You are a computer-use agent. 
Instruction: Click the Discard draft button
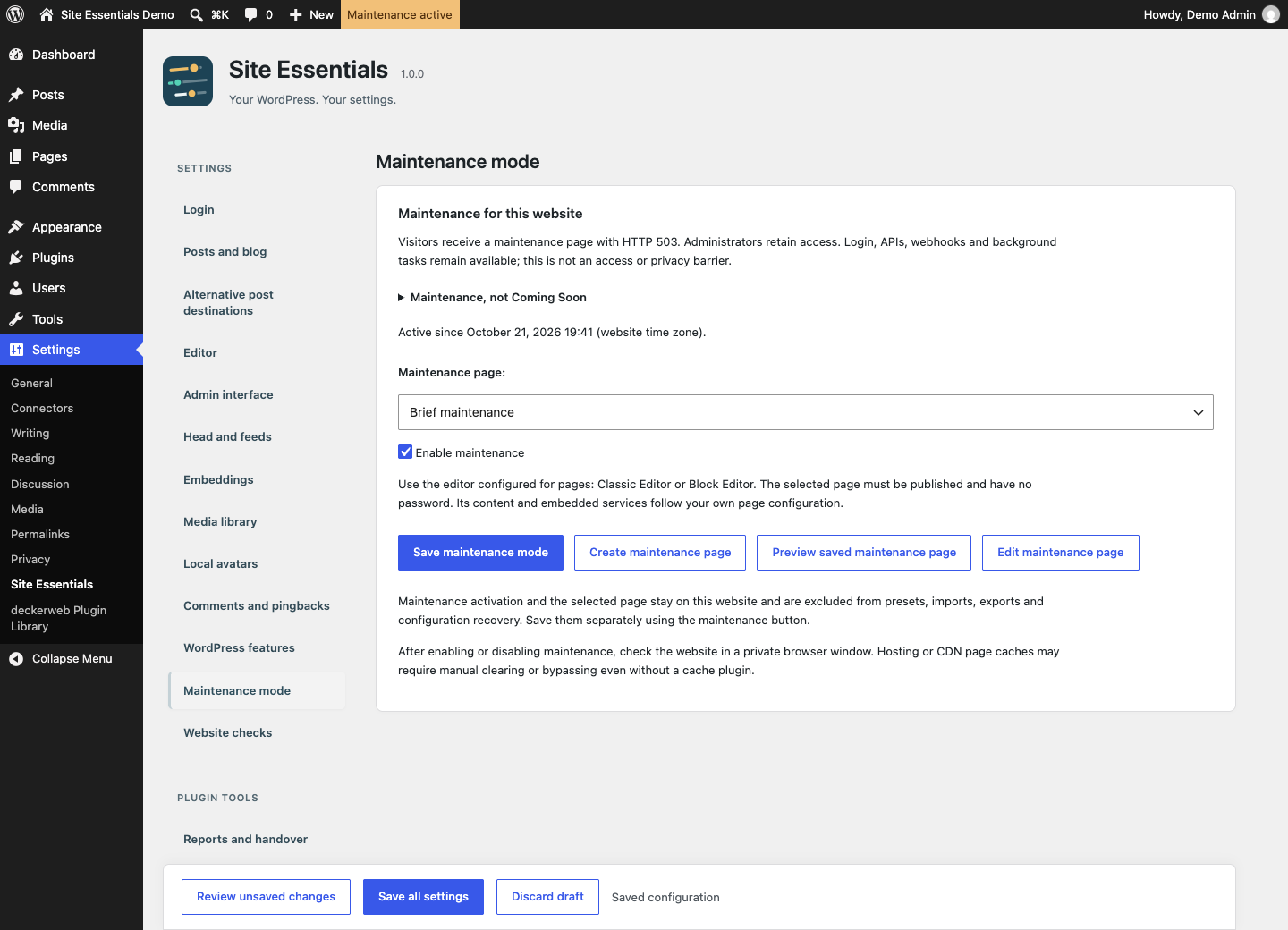tap(547, 897)
